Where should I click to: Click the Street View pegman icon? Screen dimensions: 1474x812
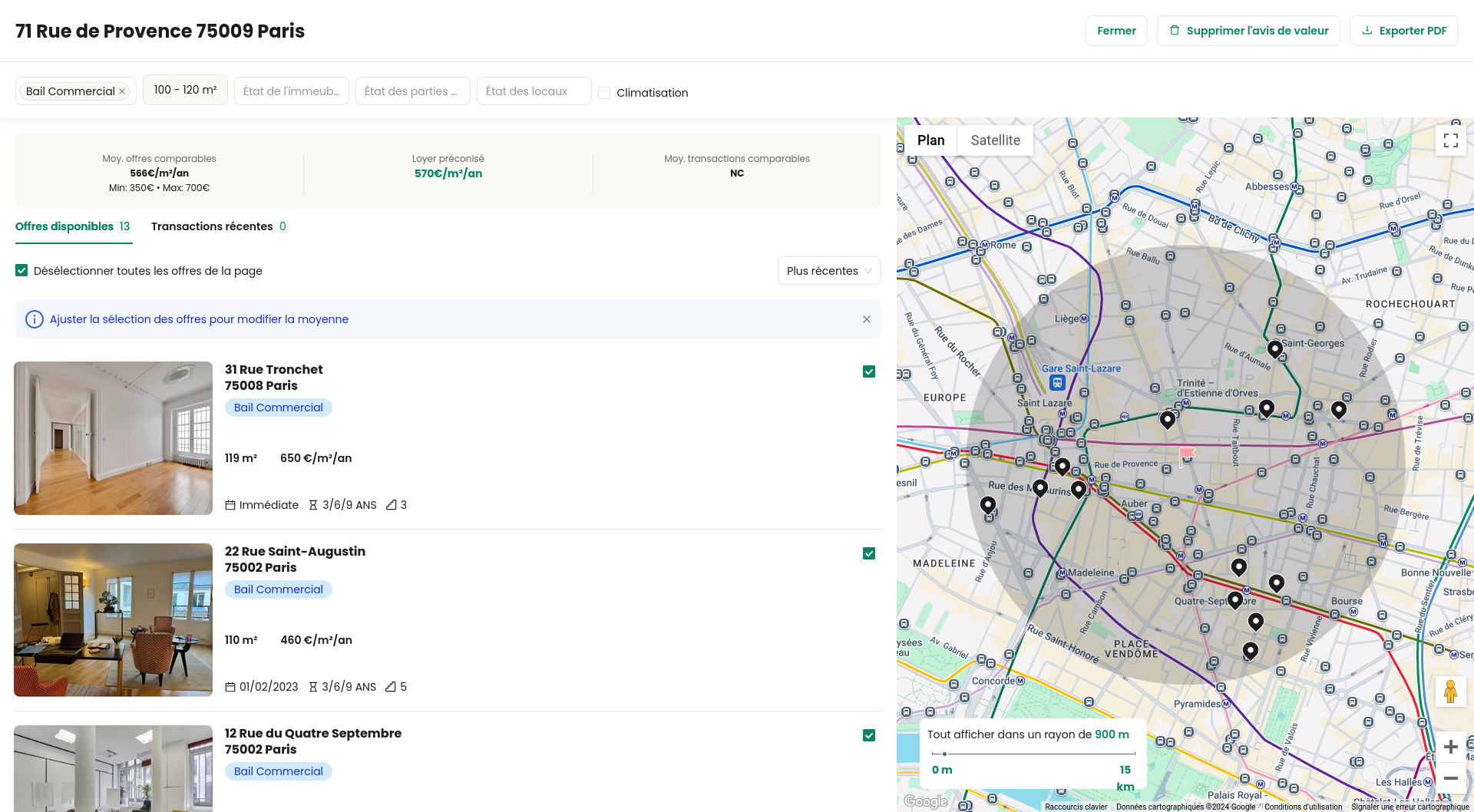point(1450,692)
